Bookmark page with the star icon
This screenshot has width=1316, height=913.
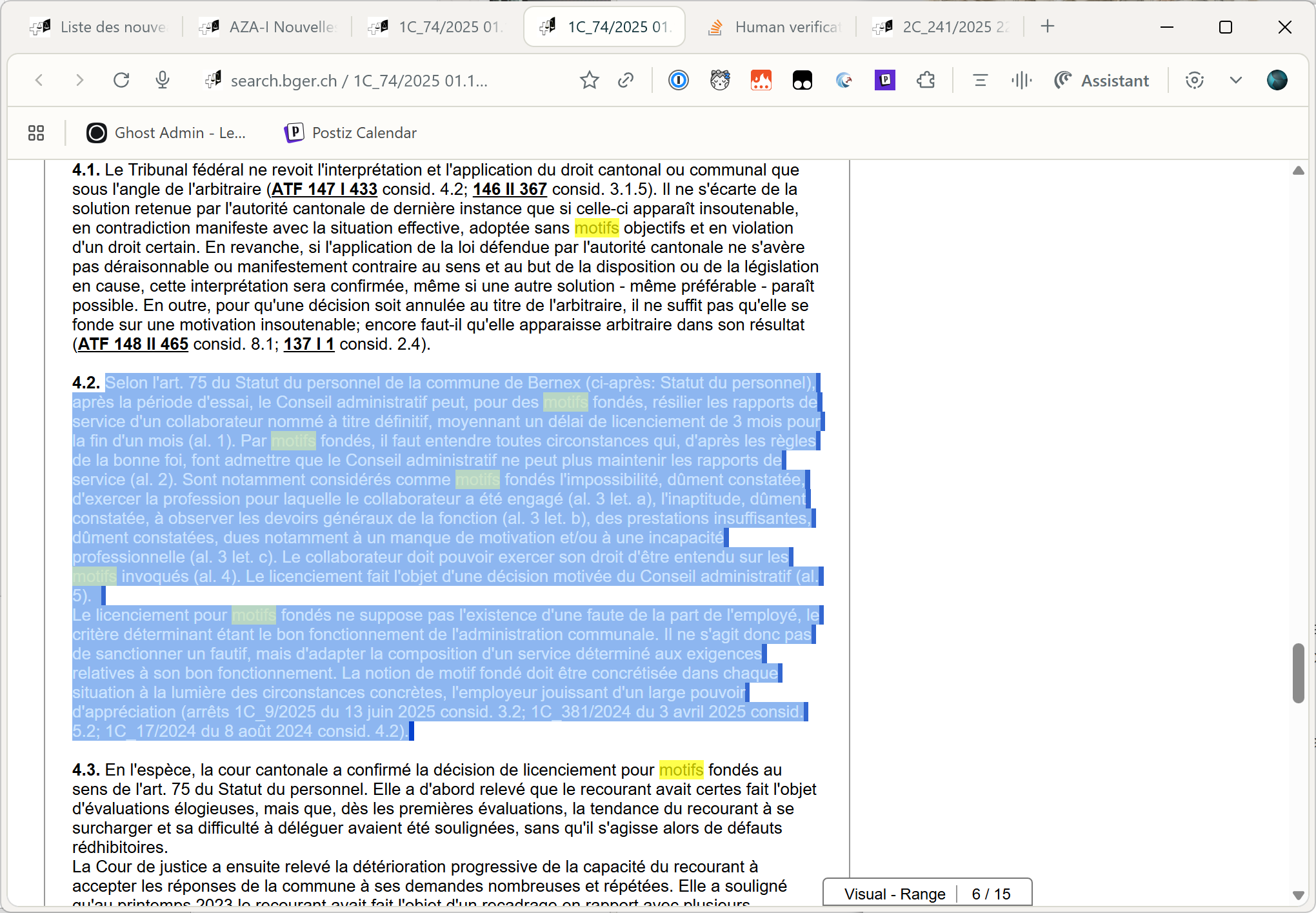click(589, 80)
